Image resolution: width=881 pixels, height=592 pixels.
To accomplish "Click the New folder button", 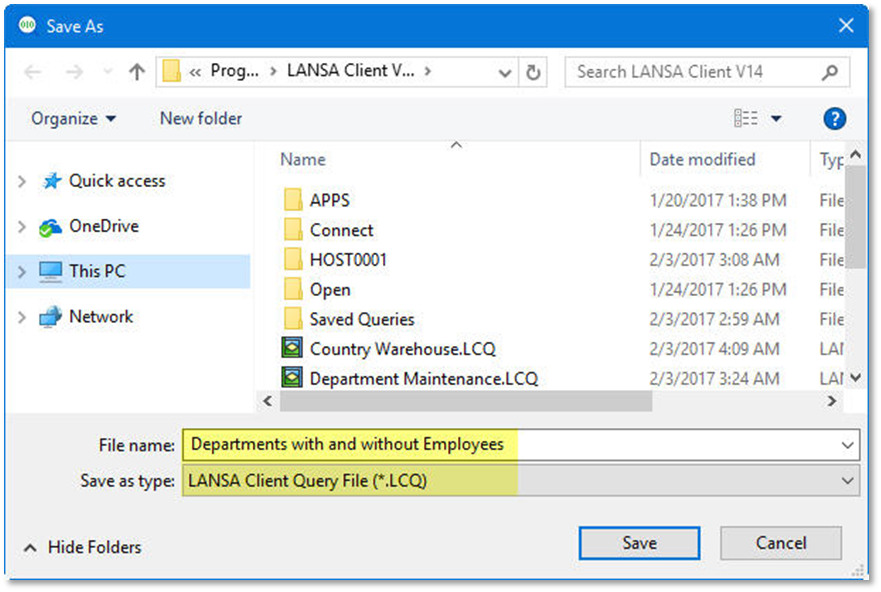I will 201,119.
